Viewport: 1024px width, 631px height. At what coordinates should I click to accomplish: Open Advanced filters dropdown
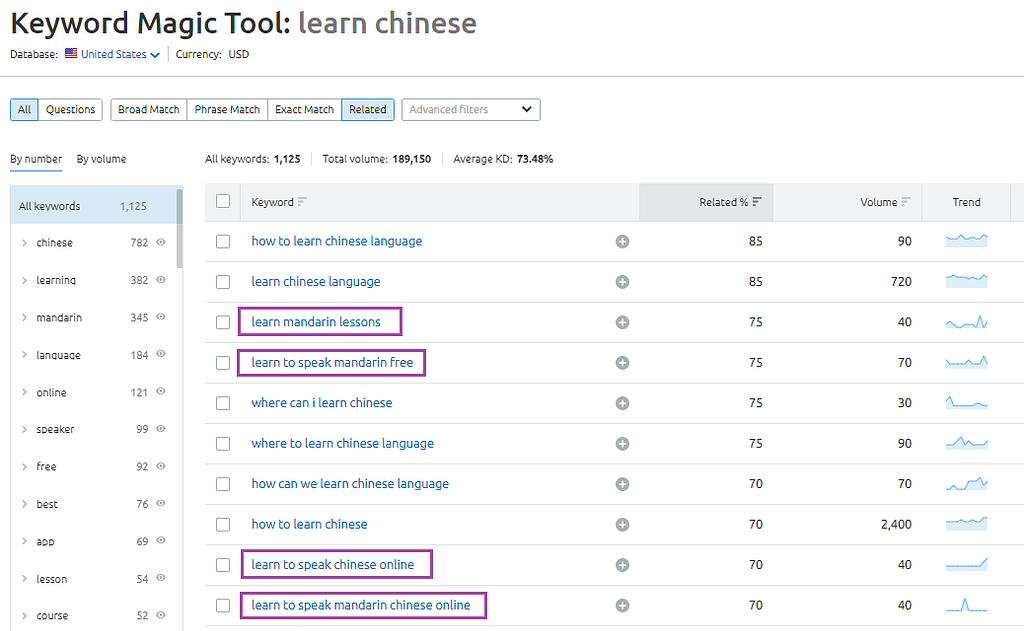coord(471,110)
